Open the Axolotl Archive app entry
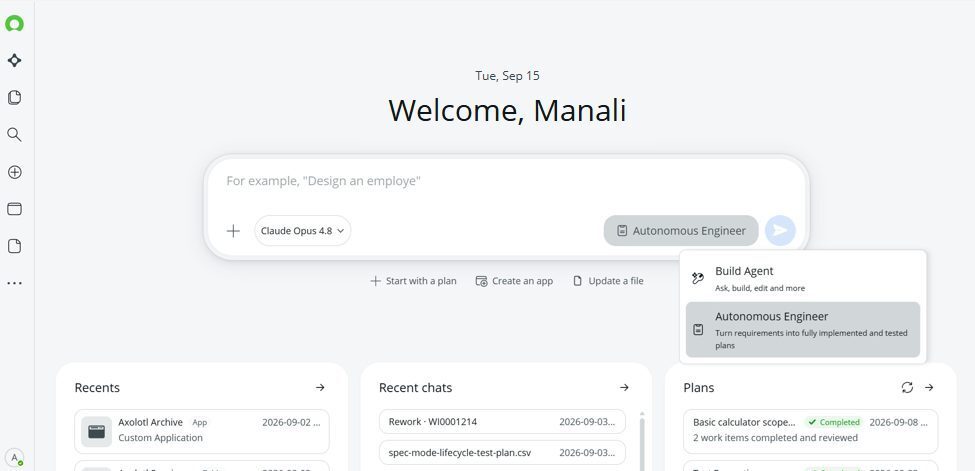 [202, 431]
